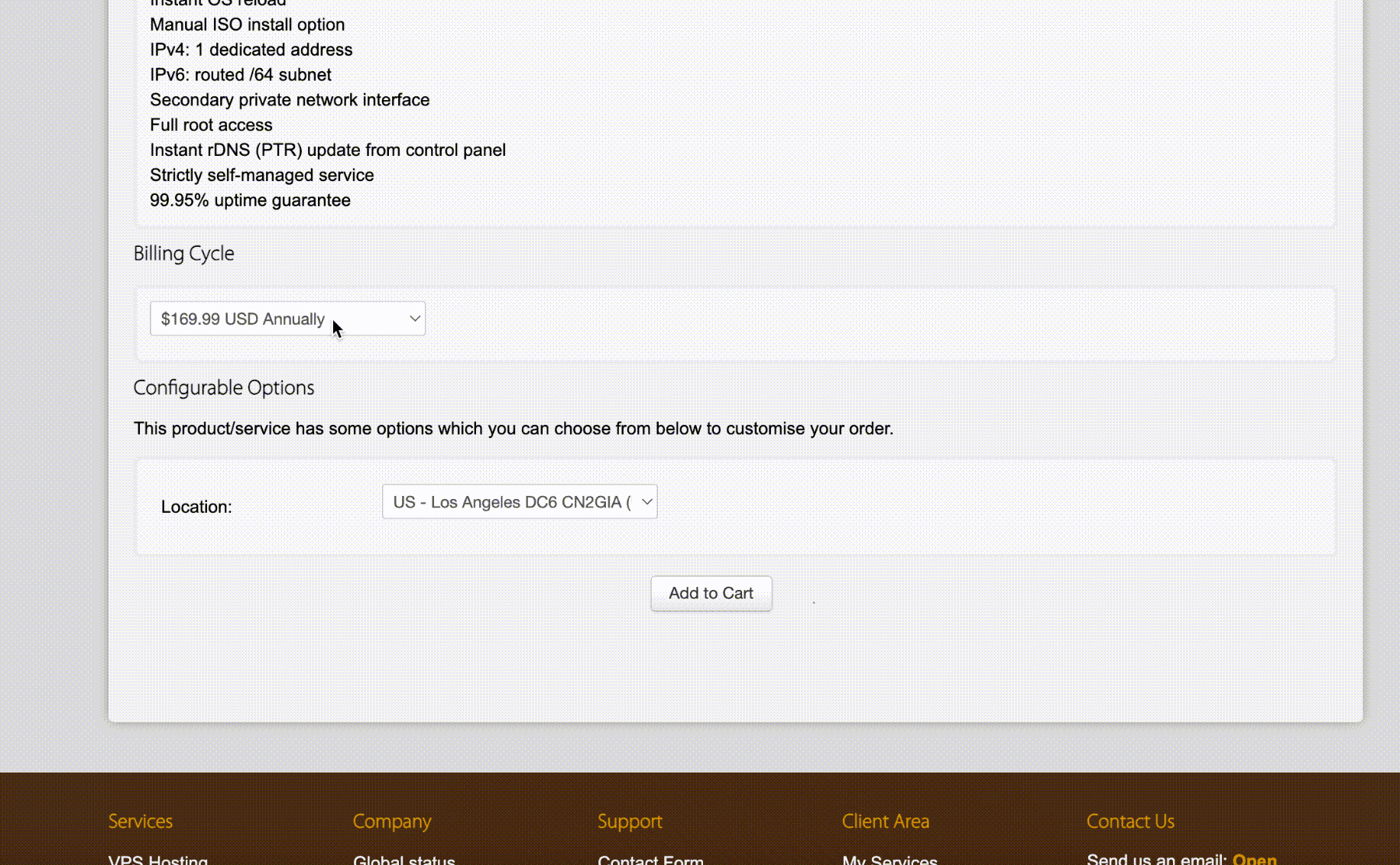Click the Company footer heading
This screenshot has width=1400, height=865.
click(x=392, y=821)
